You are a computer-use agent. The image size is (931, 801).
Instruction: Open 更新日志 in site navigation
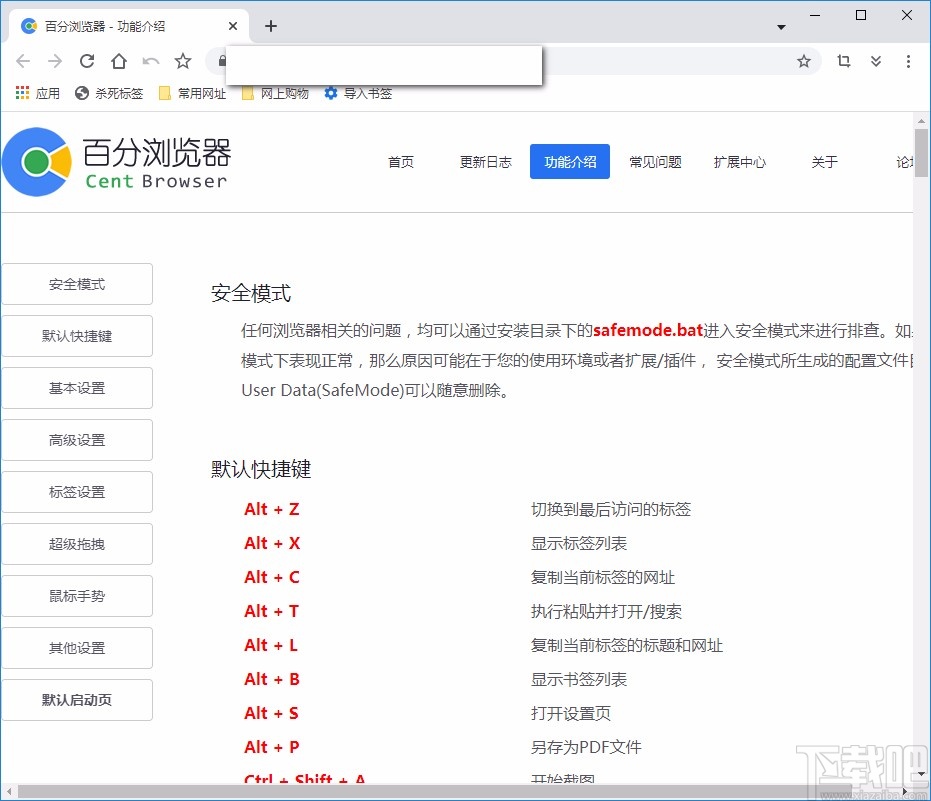(486, 162)
